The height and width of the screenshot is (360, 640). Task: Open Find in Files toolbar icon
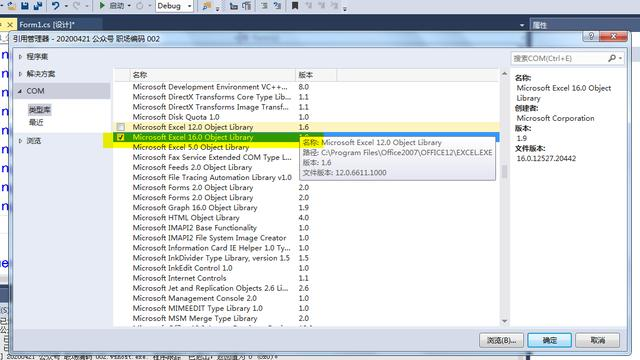click(207, 6)
